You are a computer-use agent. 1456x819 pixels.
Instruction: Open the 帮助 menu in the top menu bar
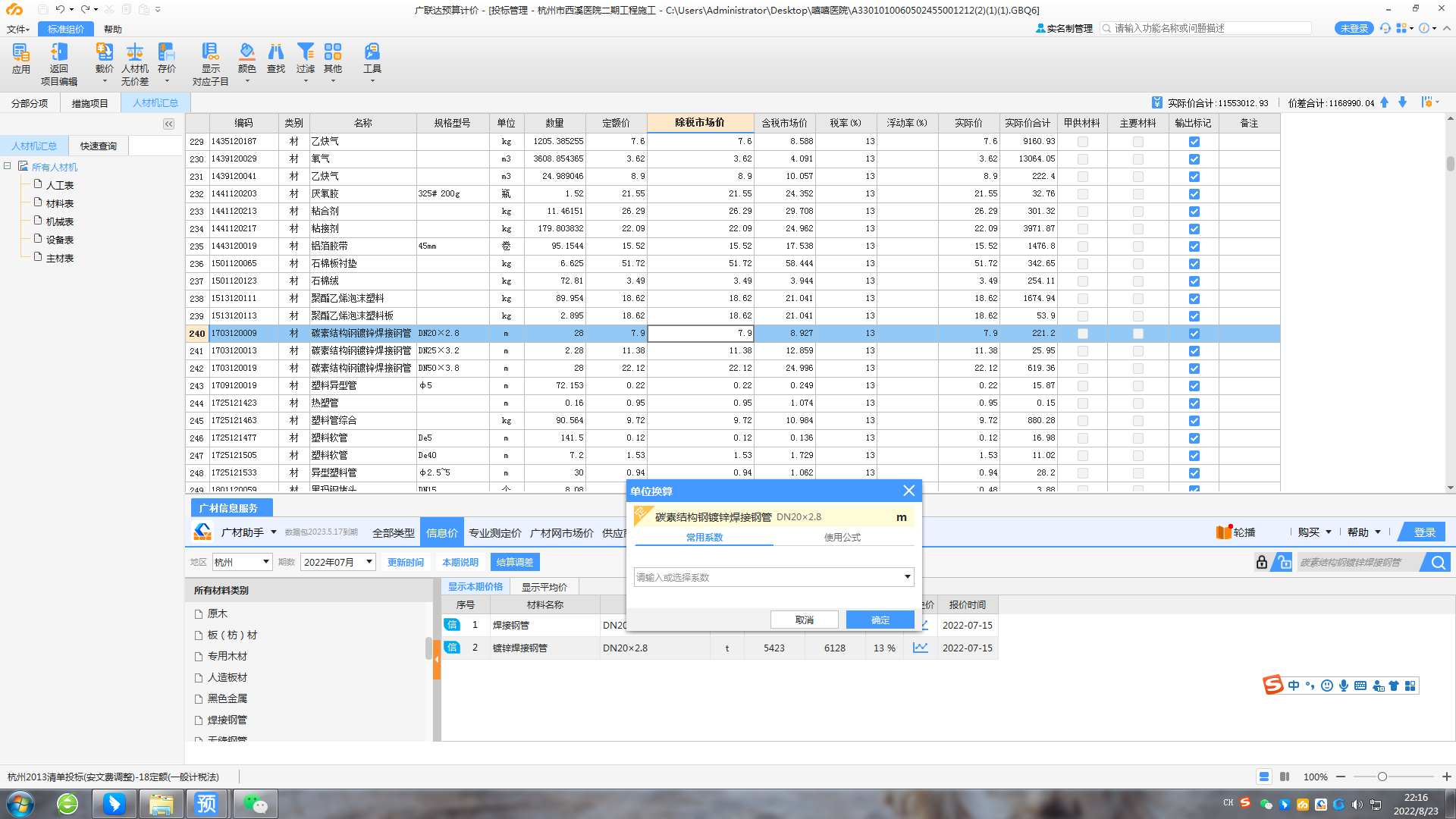113,29
